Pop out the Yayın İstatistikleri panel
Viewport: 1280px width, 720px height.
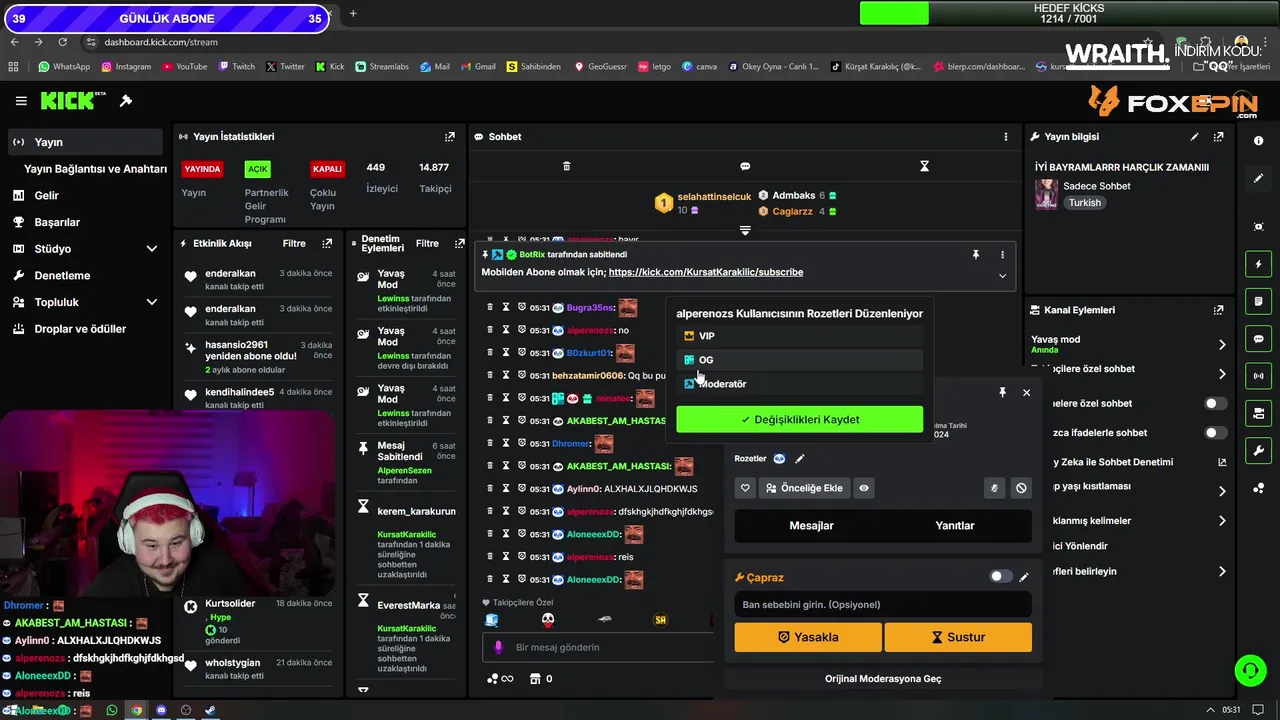450,137
